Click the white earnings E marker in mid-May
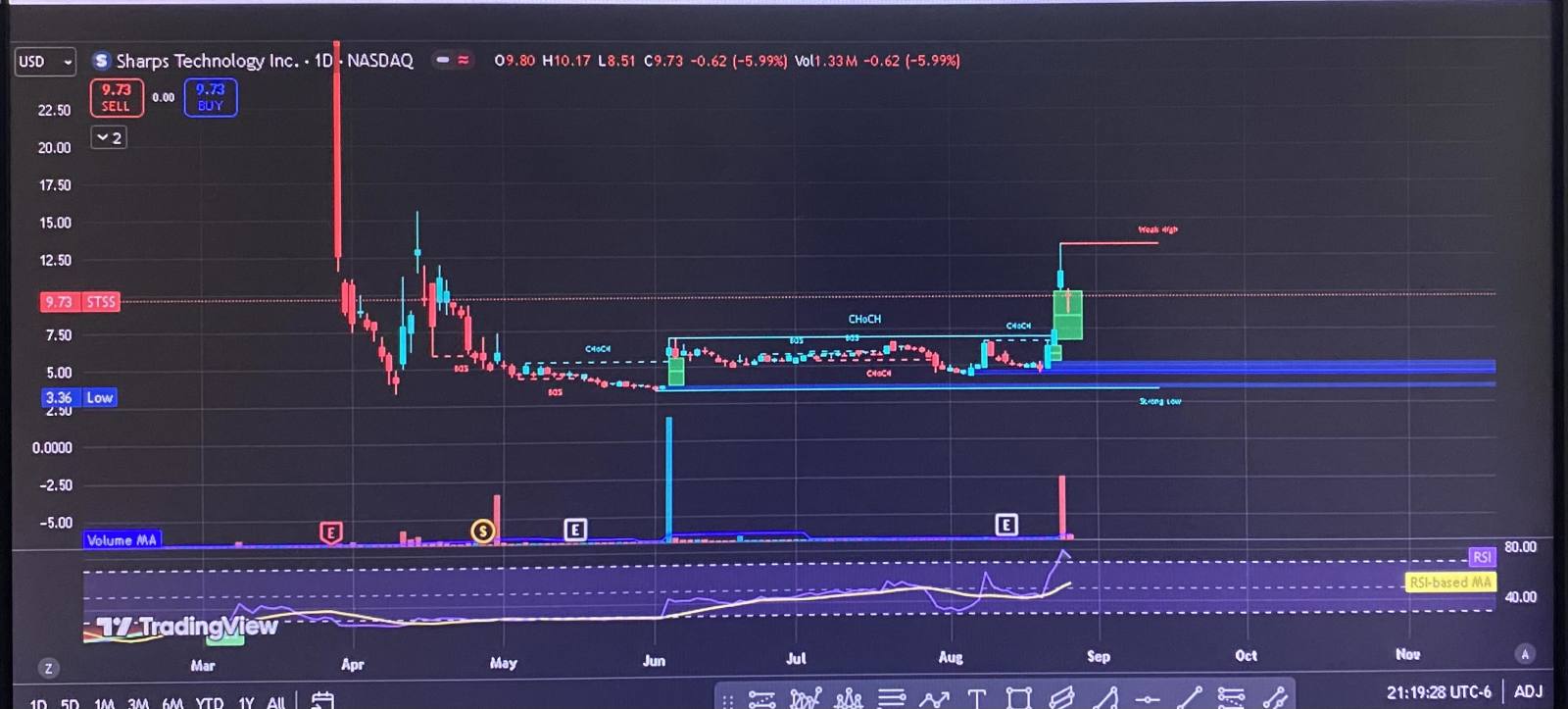The image size is (1568, 709). pyautogui.click(x=575, y=530)
